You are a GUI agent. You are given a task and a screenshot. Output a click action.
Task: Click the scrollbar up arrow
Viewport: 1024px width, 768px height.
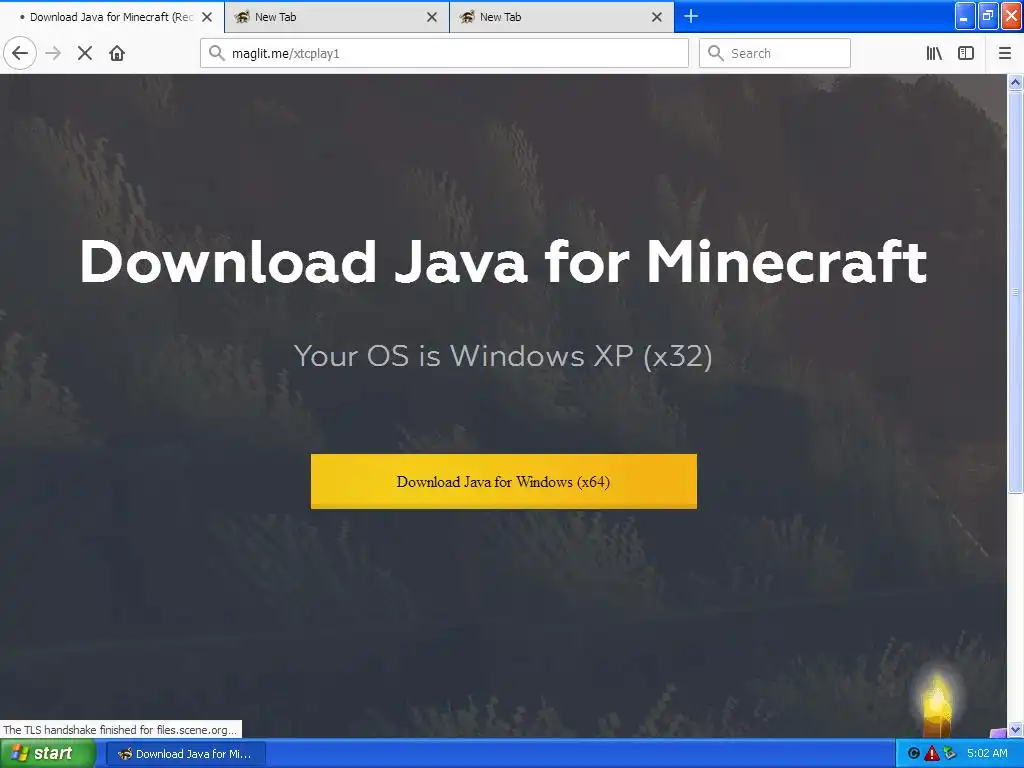click(1015, 82)
